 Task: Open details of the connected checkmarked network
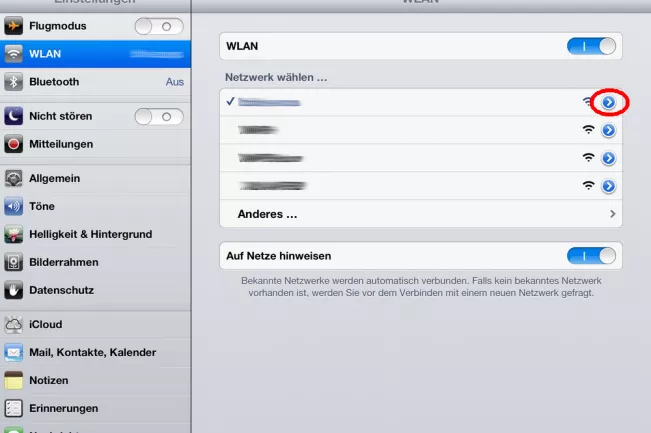tap(609, 102)
